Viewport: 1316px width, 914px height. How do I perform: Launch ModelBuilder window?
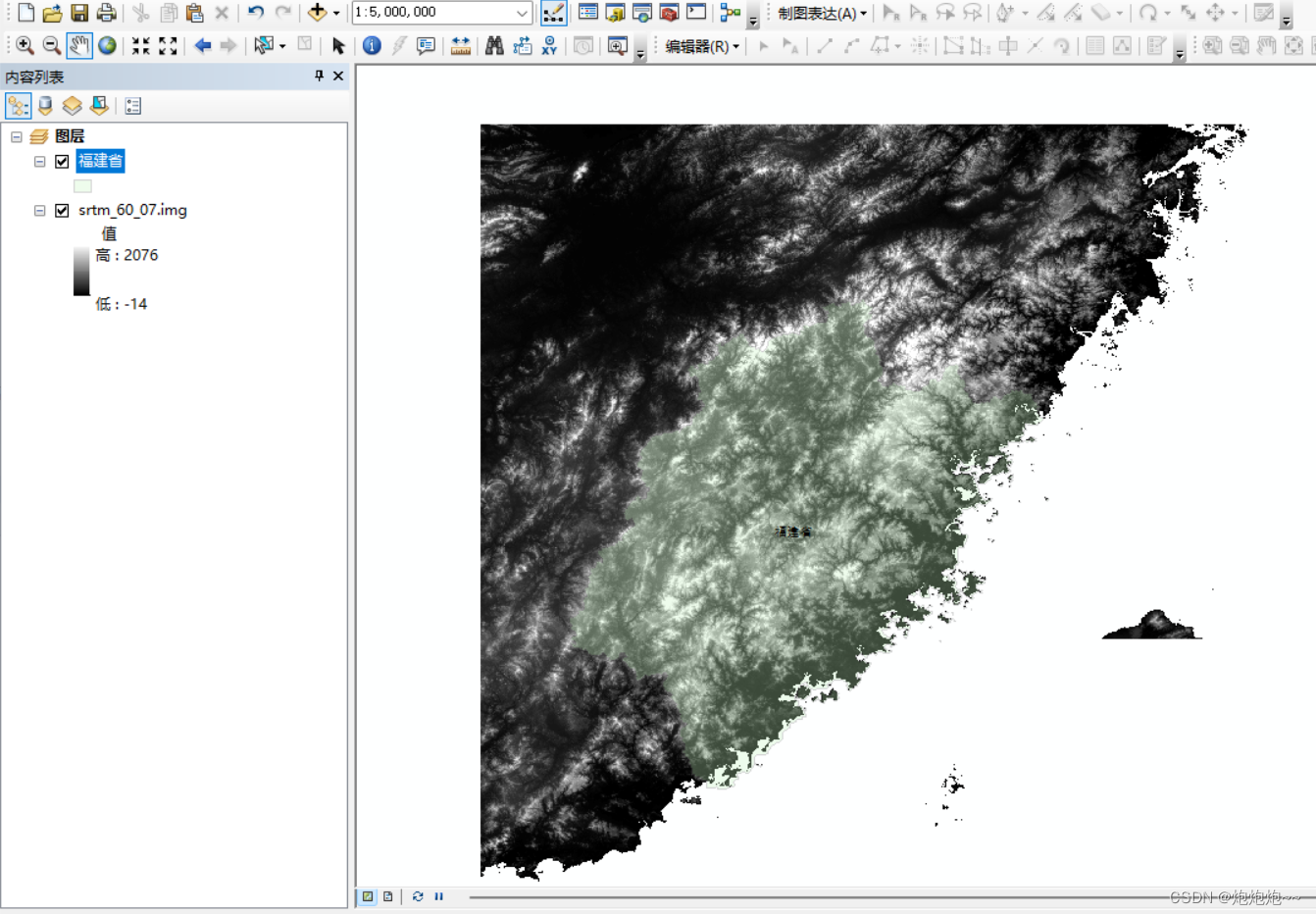point(730,13)
